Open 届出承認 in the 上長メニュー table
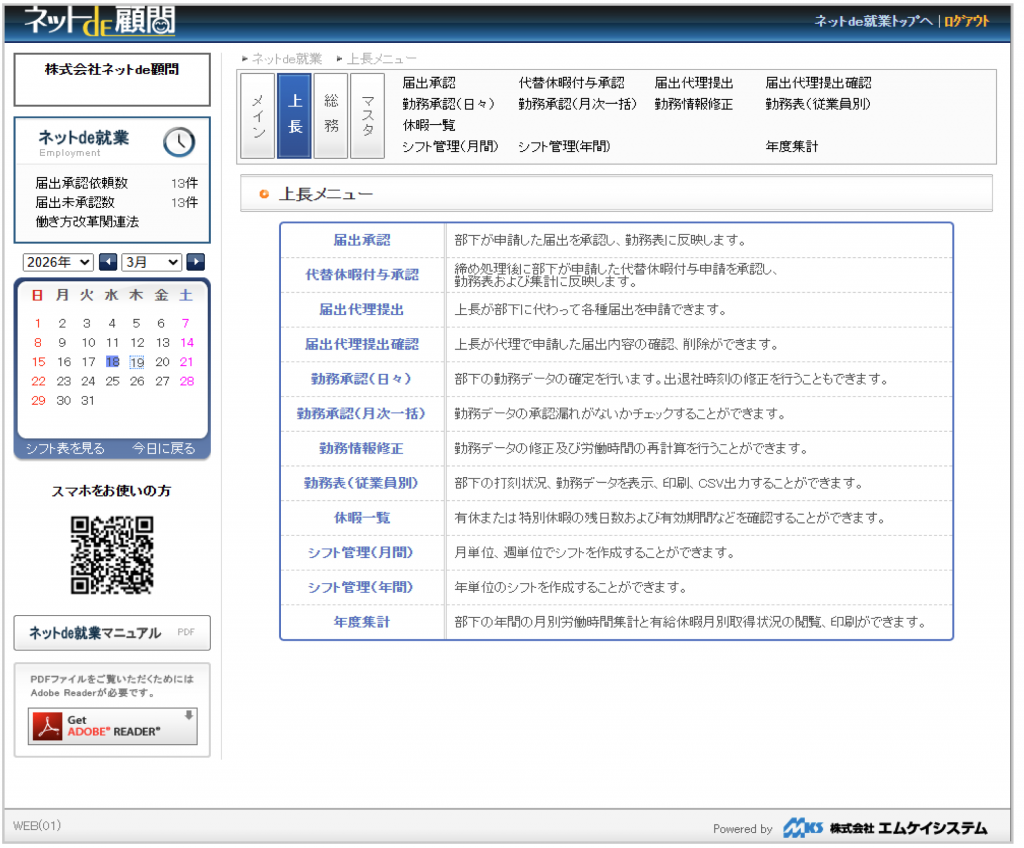The width and height of the screenshot is (1024, 848). pos(362,240)
